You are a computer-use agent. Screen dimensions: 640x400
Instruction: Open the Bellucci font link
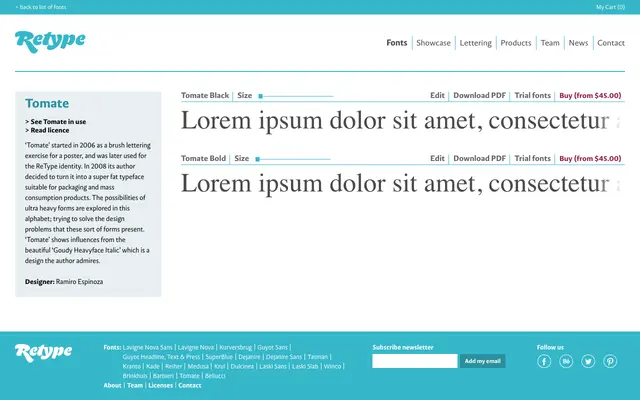coord(215,376)
